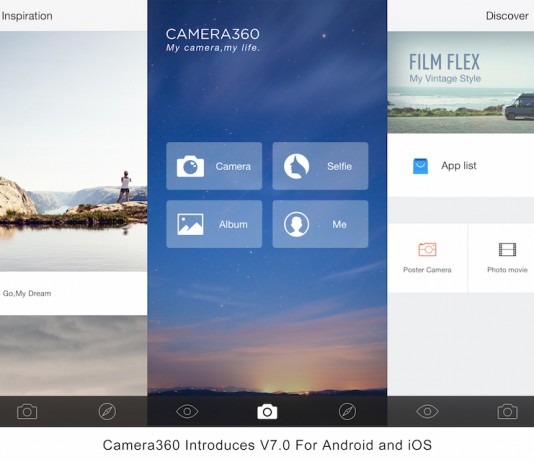
Task: Click the Discover header title
Action: (x=507, y=16)
